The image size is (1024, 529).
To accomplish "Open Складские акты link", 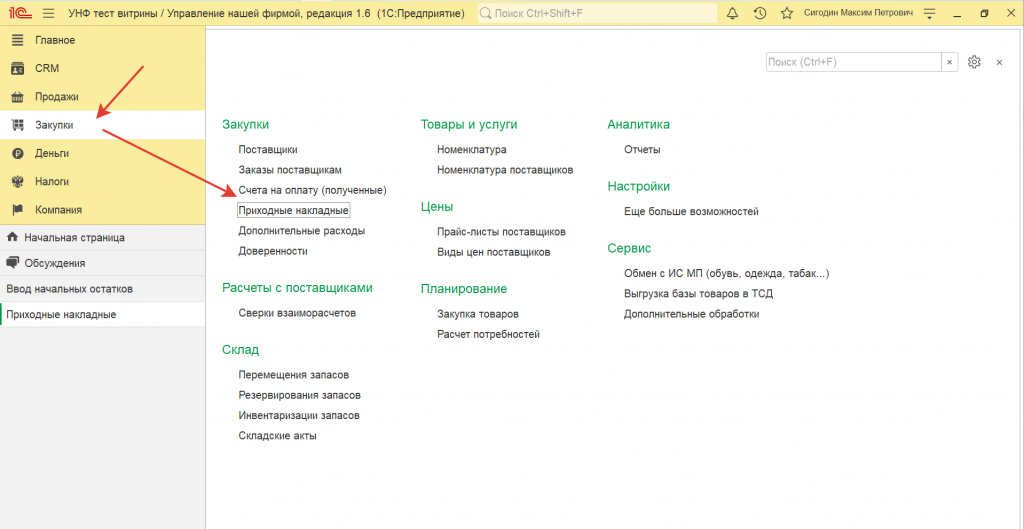I will pos(278,436).
